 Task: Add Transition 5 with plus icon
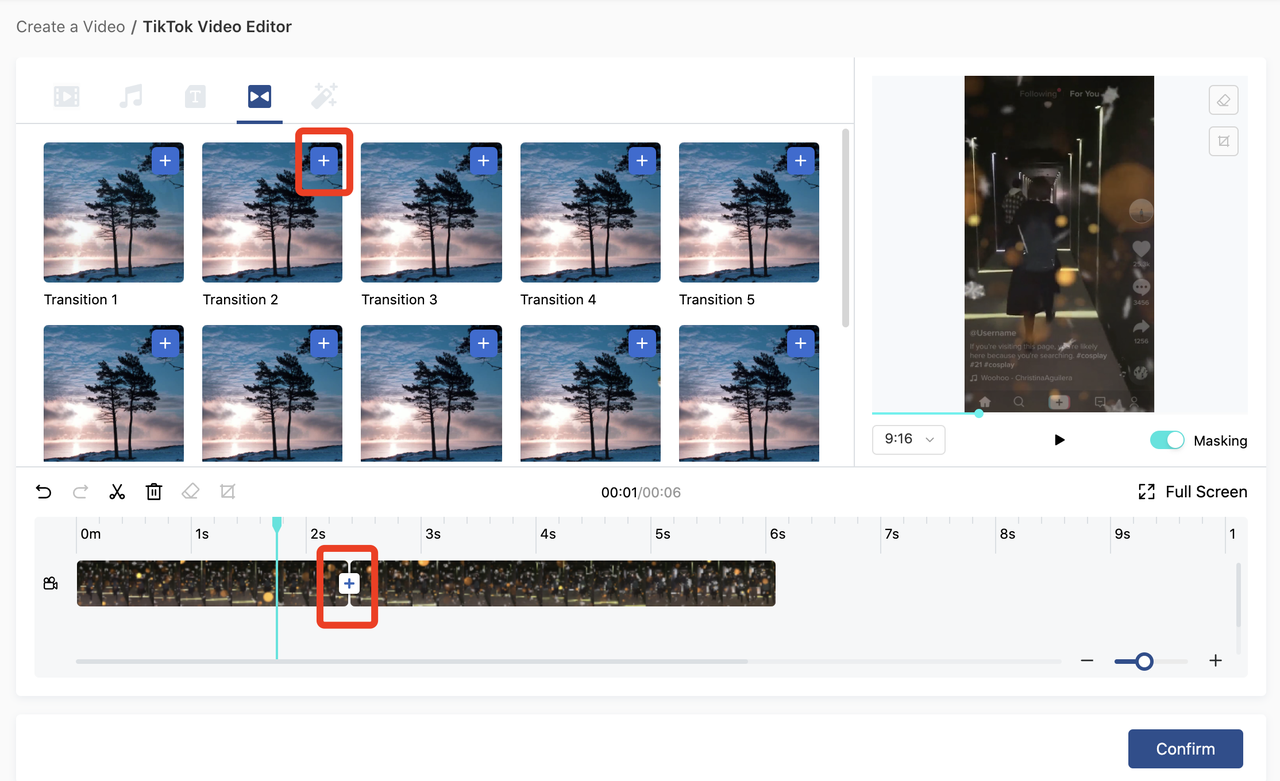(x=800, y=161)
